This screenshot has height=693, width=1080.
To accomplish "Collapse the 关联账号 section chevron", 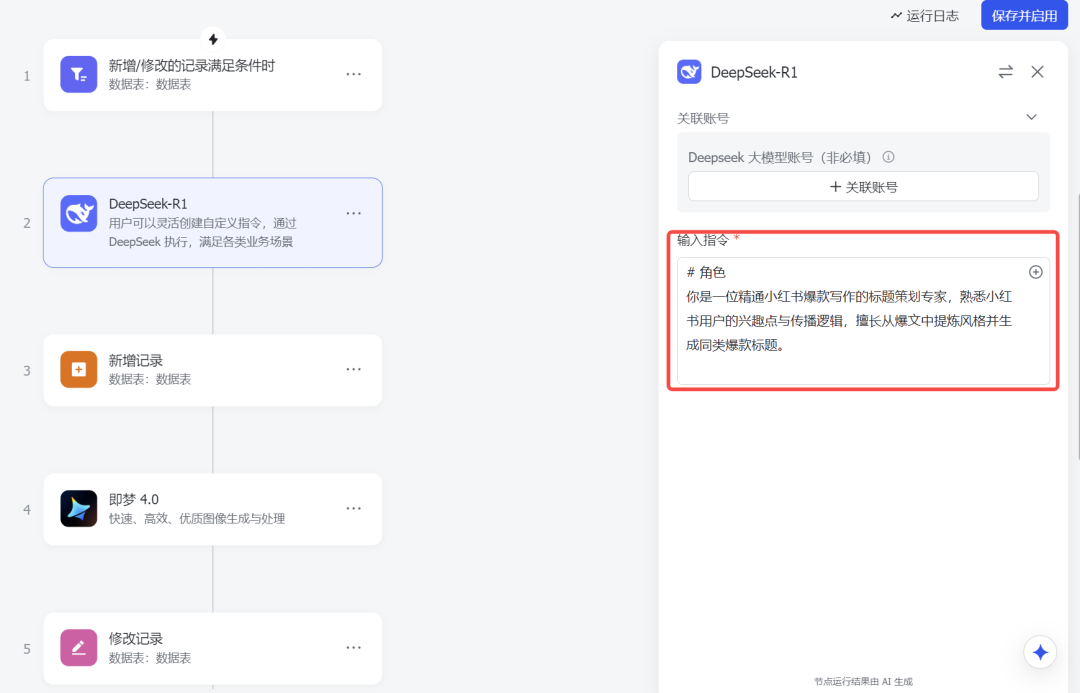I will [1031, 116].
